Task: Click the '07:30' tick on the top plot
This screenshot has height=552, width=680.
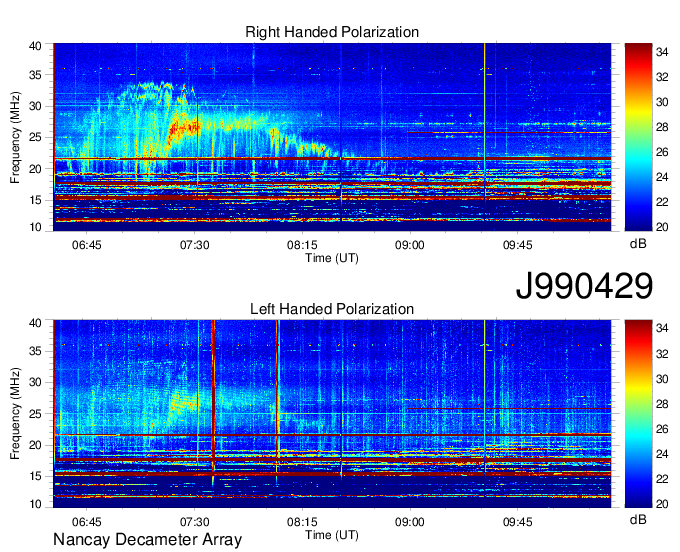Action: (x=194, y=245)
